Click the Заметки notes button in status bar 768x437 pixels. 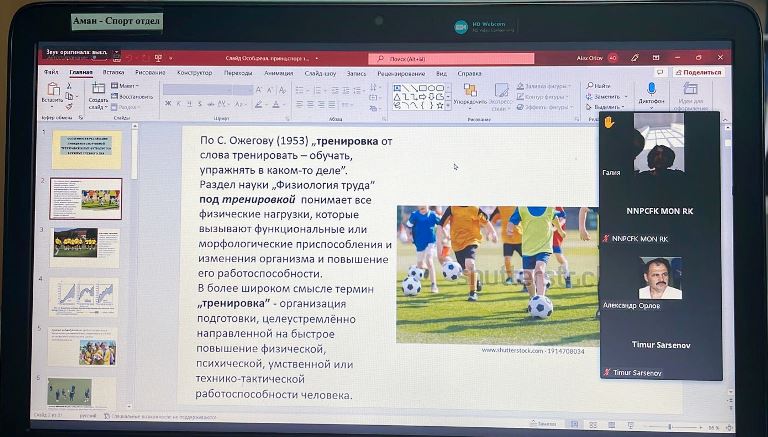[543, 424]
